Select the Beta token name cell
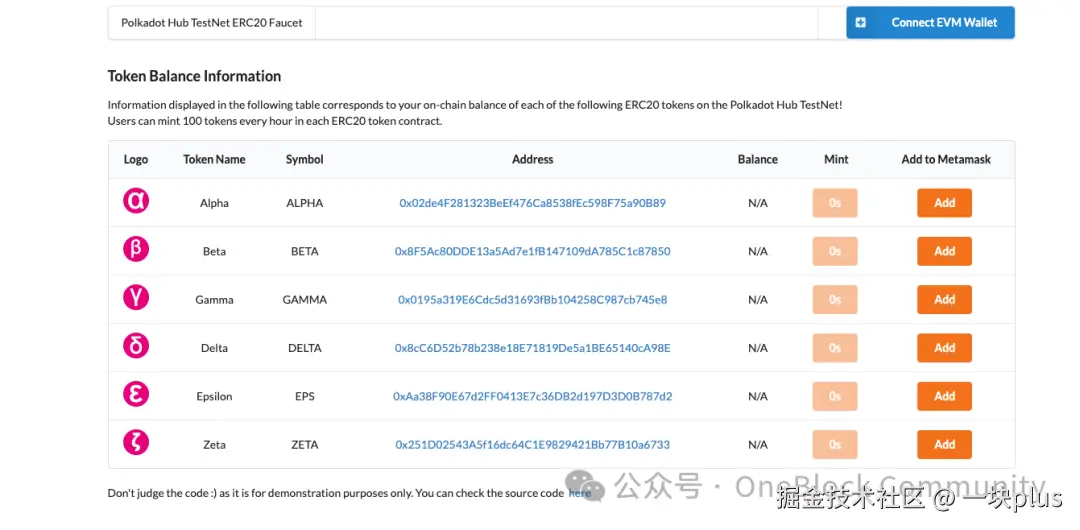This screenshot has width=1080, height=530. pyautogui.click(x=214, y=252)
